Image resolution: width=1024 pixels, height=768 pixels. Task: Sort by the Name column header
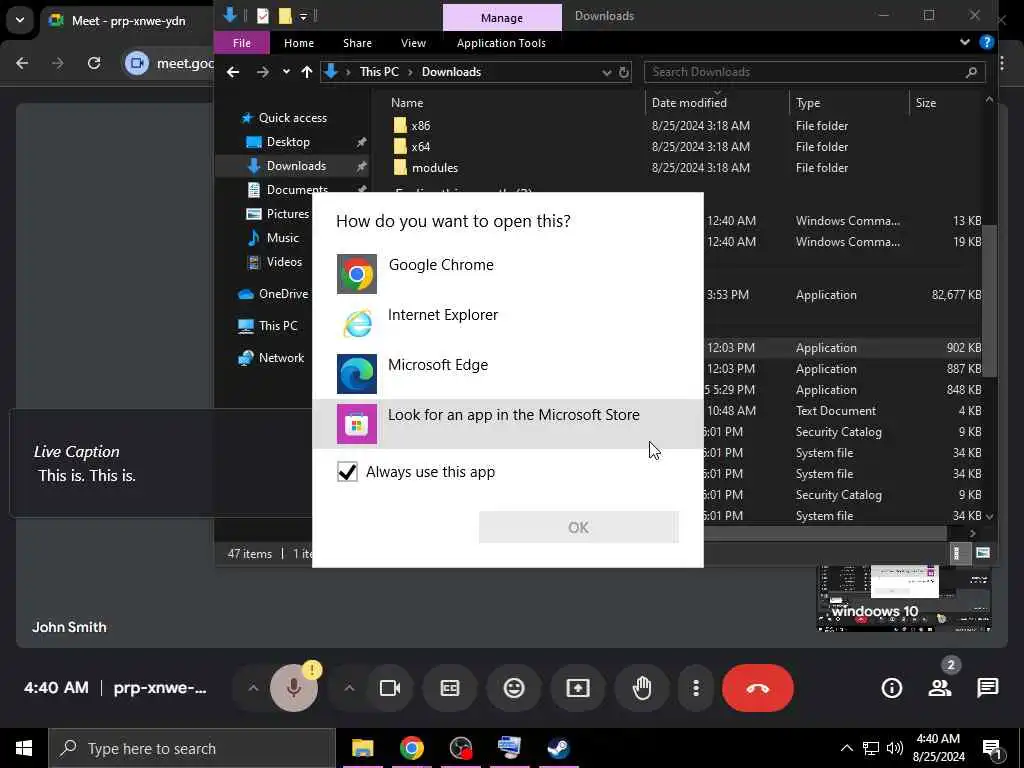(x=407, y=103)
